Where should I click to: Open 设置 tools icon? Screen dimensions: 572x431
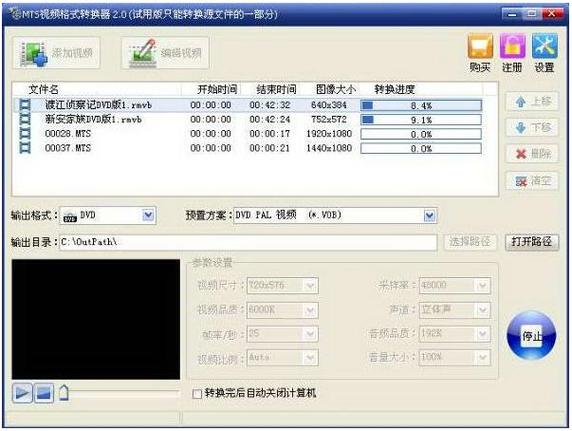pyautogui.click(x=545, y=46)
